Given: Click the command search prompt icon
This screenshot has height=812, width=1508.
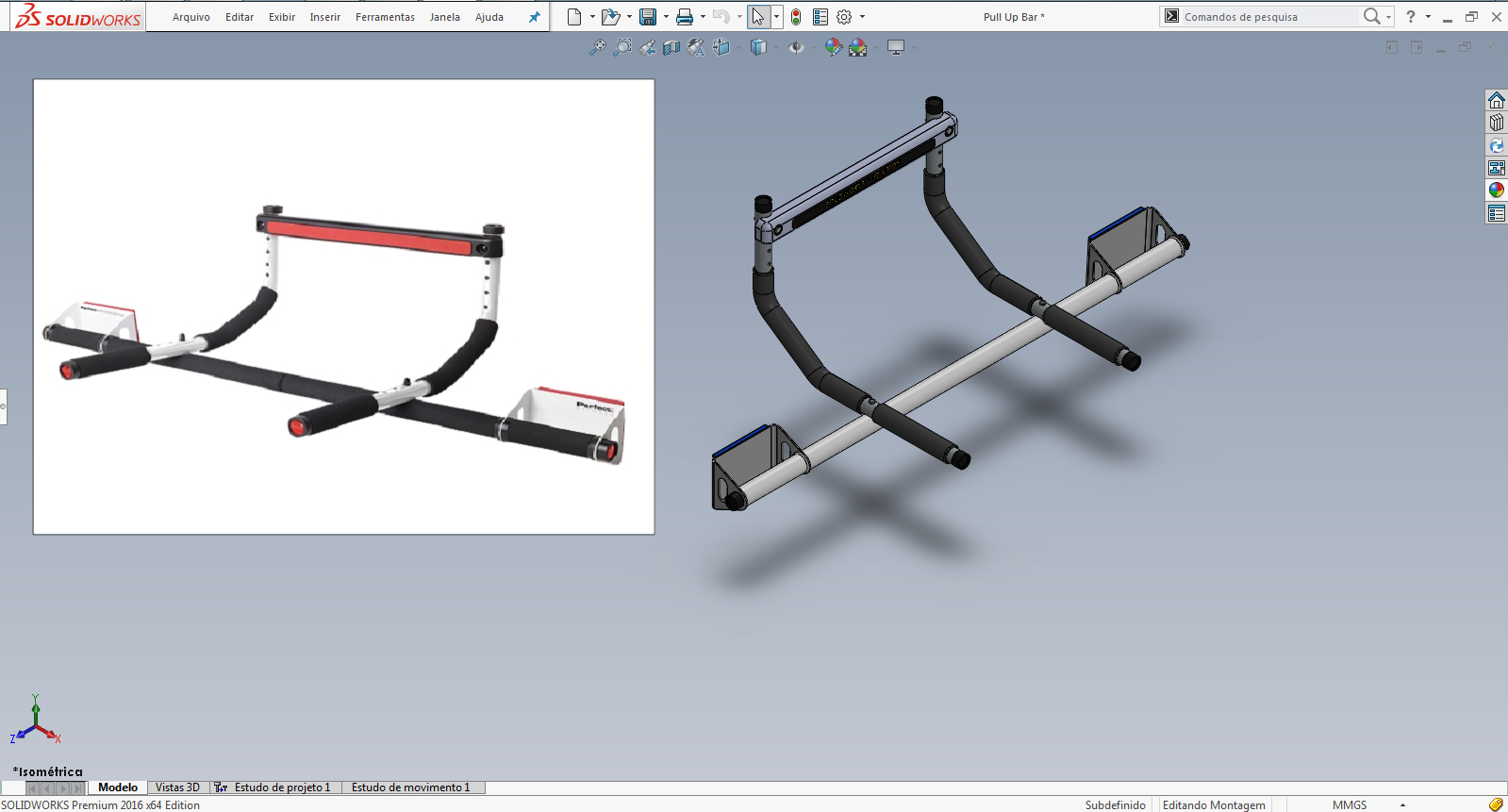Looking at the screenshot, I should pyautogui.click(x=1171, y=16).
